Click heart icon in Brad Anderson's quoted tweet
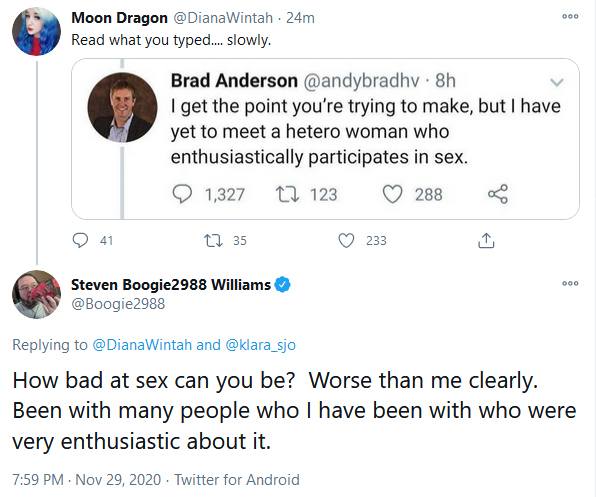Viewport: 596px width, 497px height. coord(392,194)
